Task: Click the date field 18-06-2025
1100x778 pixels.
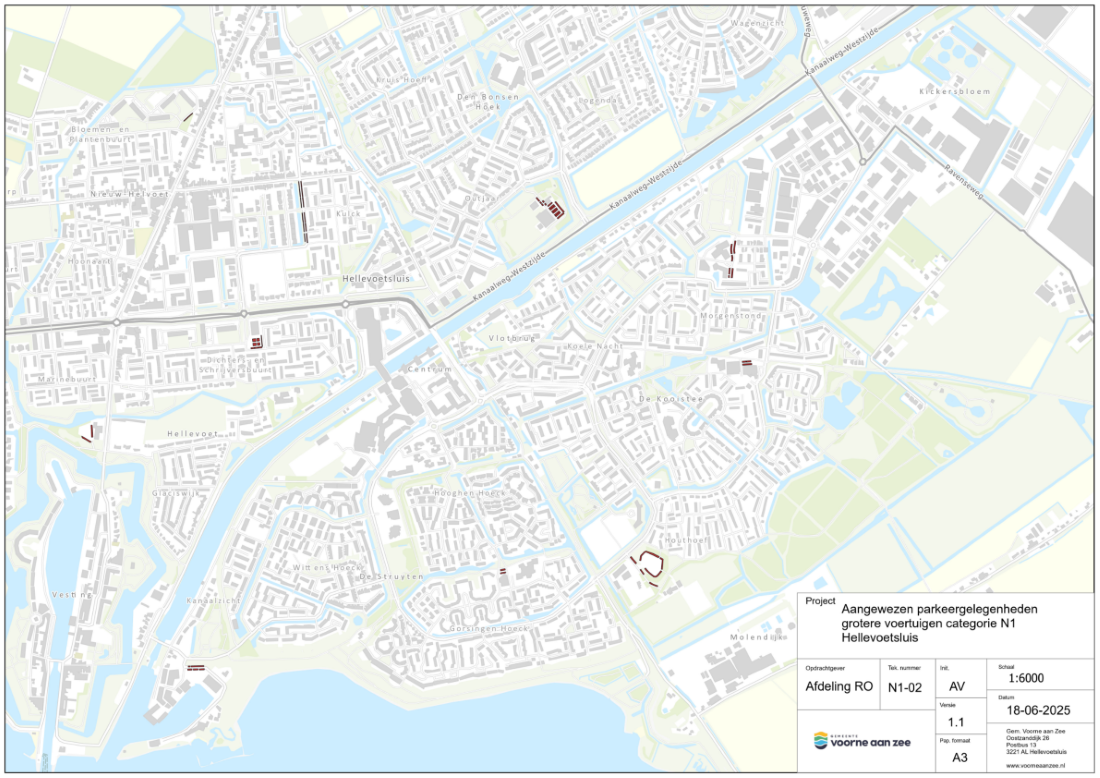Action: (1037, 710)
